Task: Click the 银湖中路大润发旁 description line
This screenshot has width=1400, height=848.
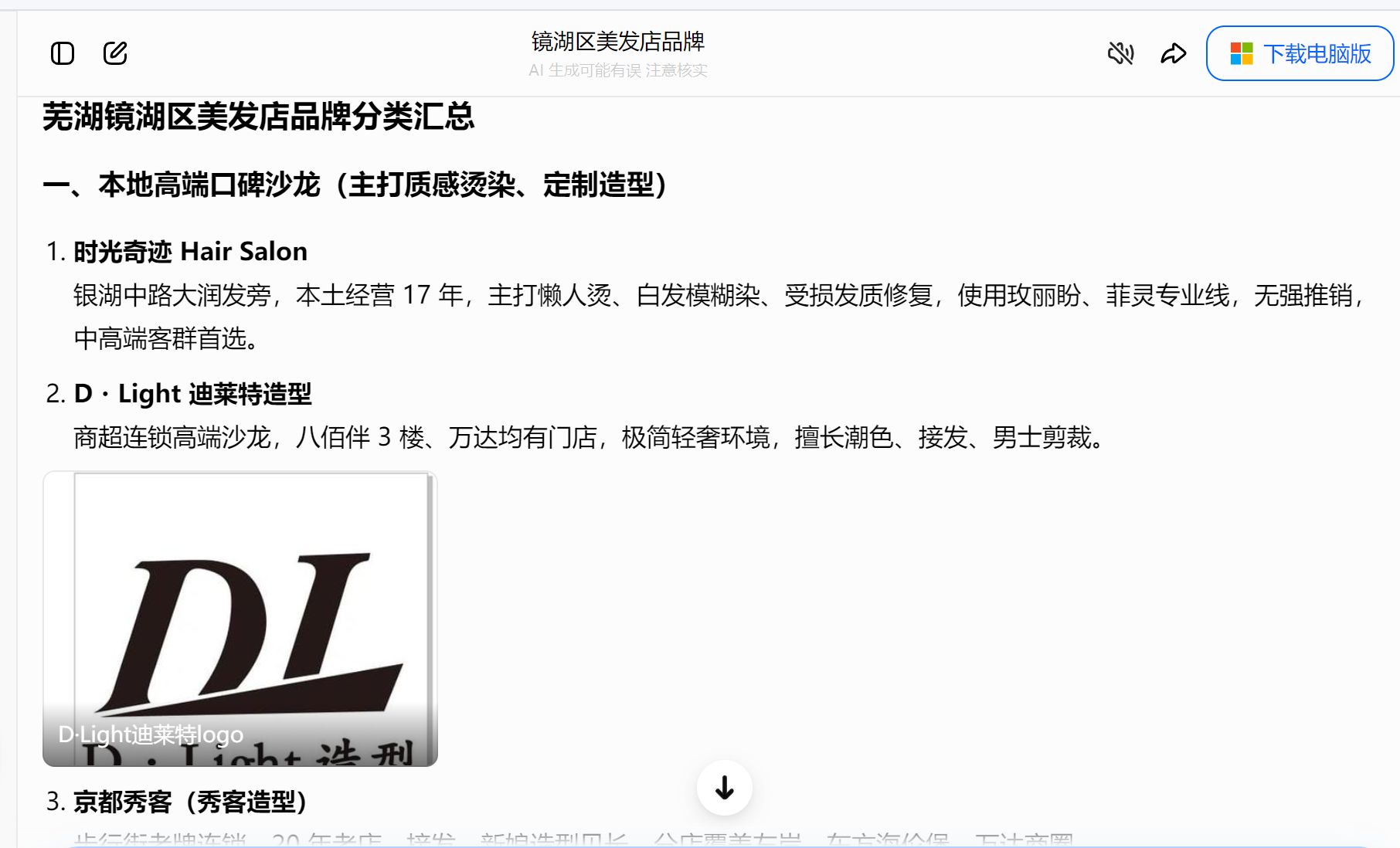Action: [x=720, y=295]
